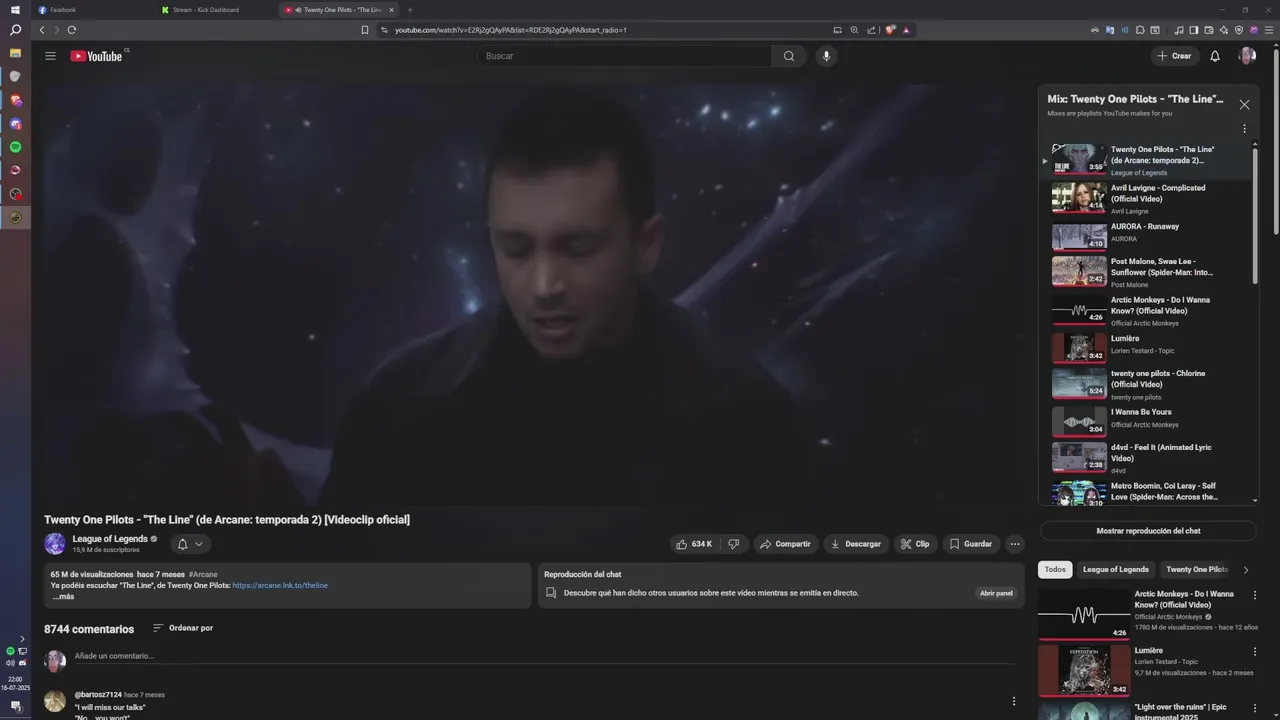
Task: Open the Brave wallet icon
Action: (1208, 30)
